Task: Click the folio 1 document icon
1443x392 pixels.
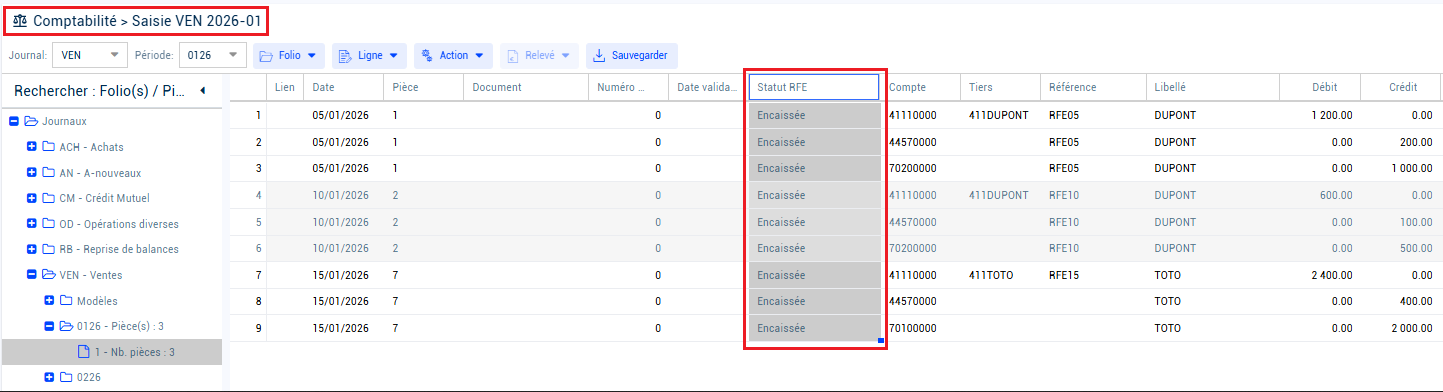Action: point(84,352)
